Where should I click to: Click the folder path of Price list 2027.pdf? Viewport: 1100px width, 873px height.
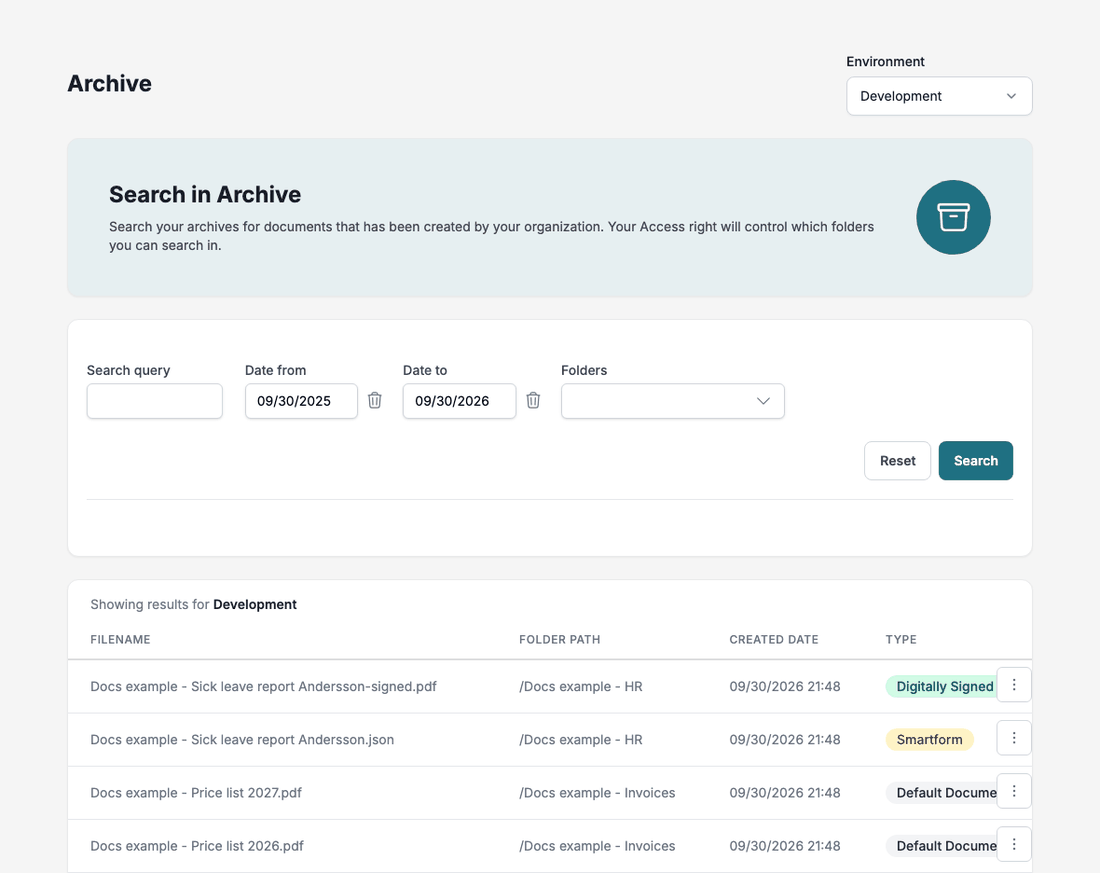click(597, 793)
